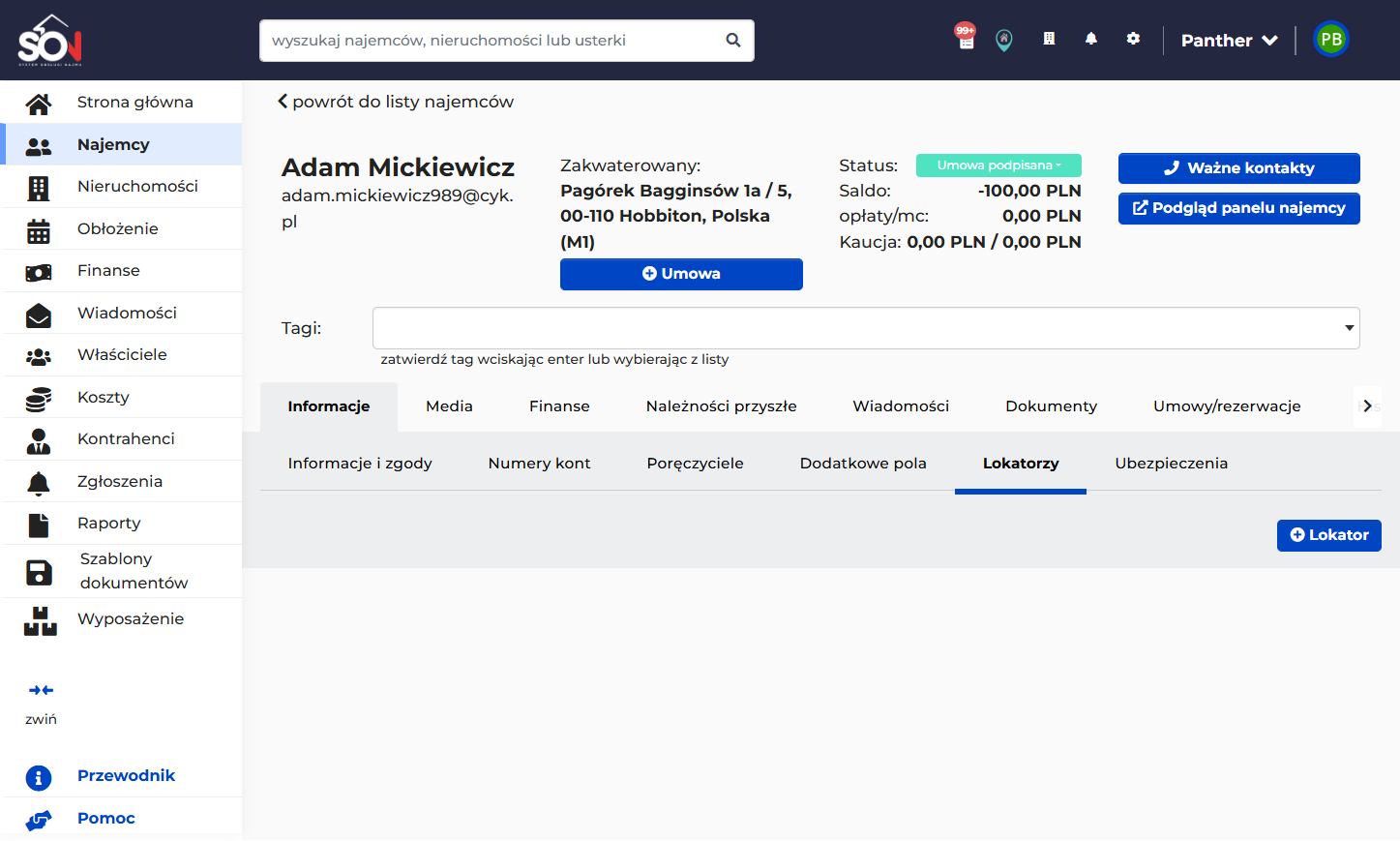Open the Należności przyszłe tab
The width and height of the screenshot is (1400, 841).
[x=721, y=406]
